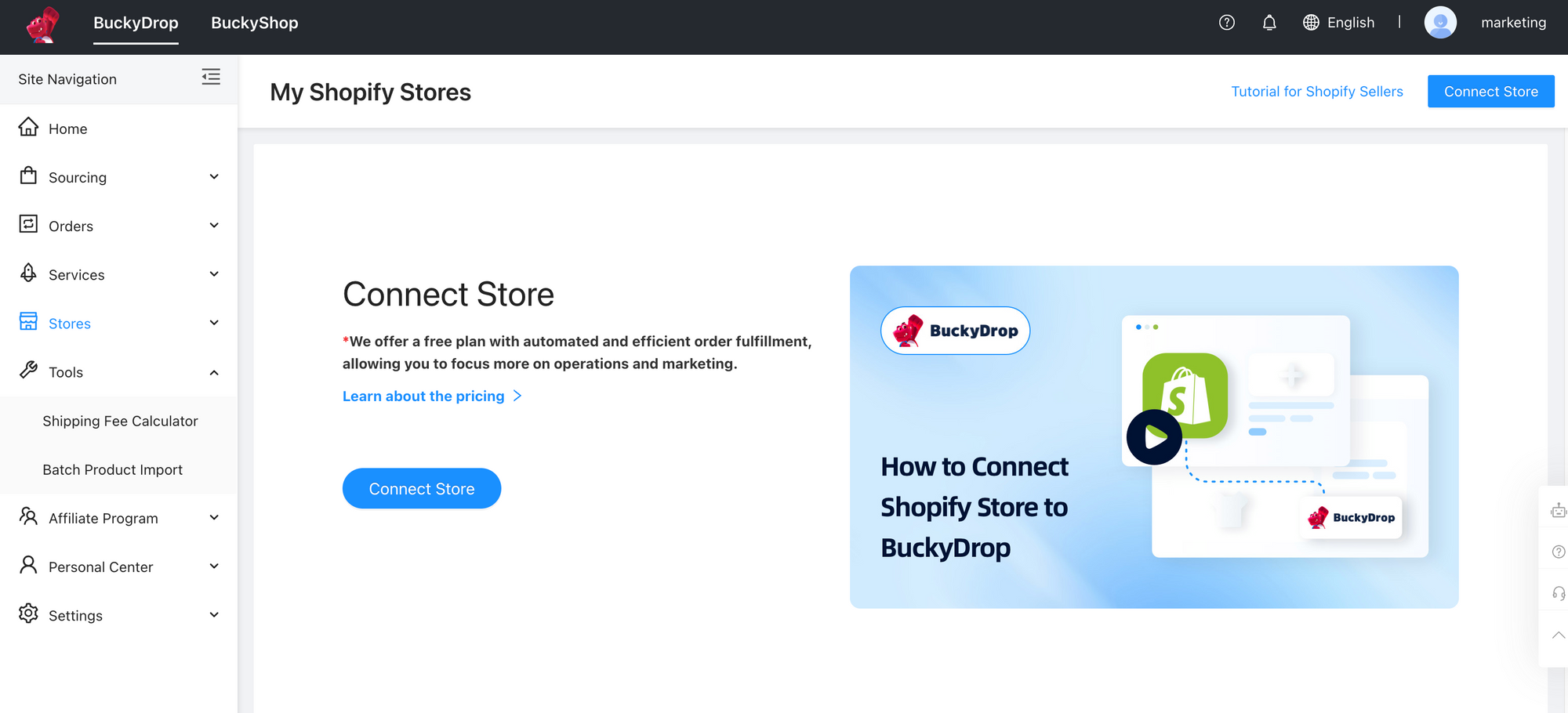
Task: Open Learn about the pricing link
Action: click(423, 396)
